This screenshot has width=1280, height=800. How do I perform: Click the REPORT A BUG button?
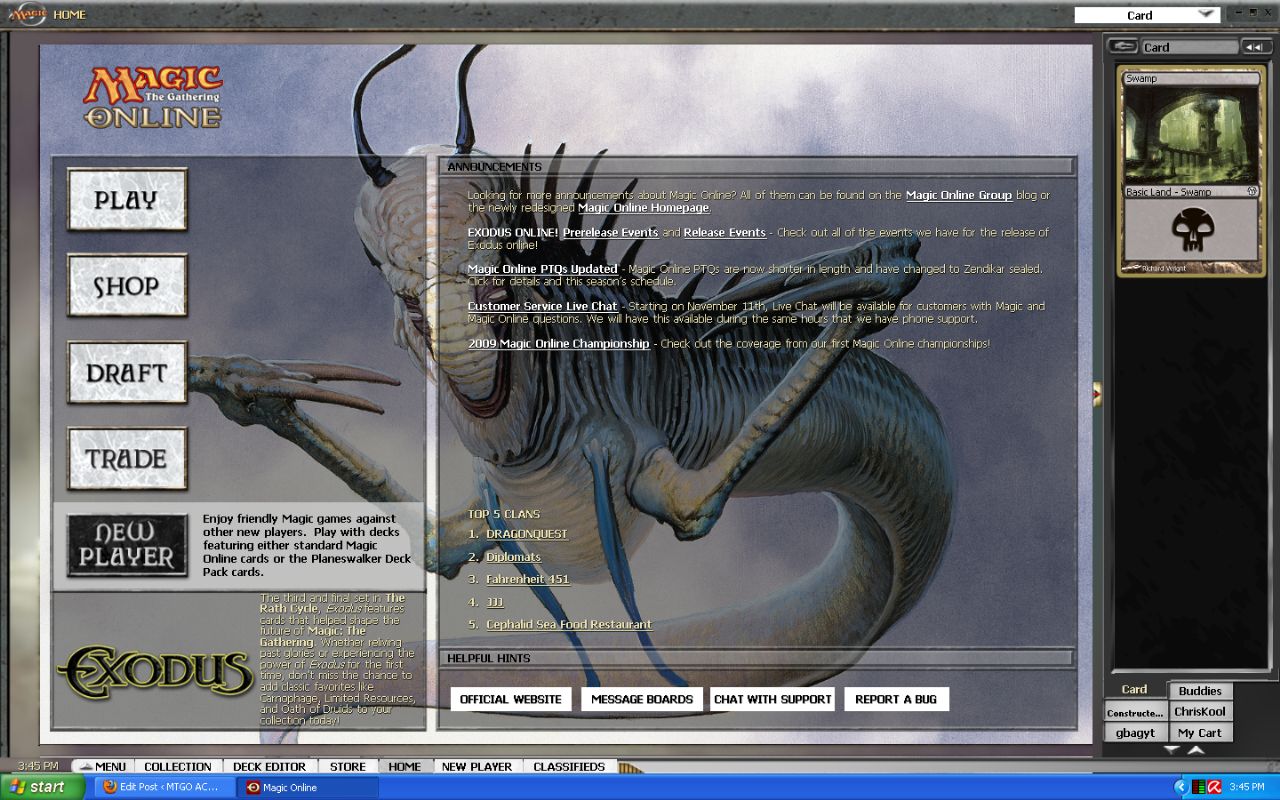(x=896, y=699)
